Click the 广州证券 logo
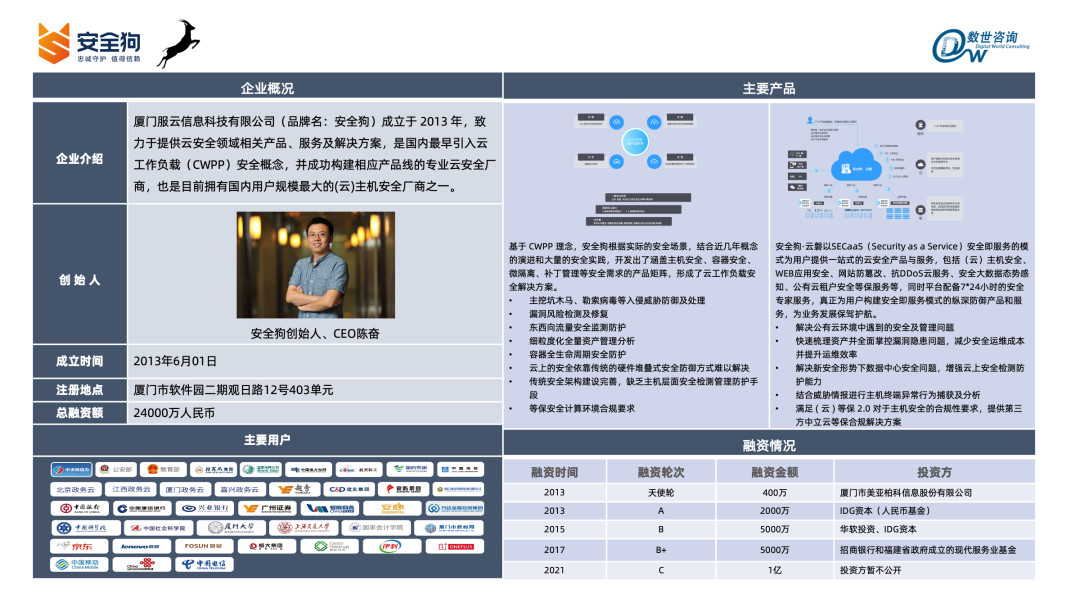Screen dimensions: 1080x608 (x=267, y=508)
